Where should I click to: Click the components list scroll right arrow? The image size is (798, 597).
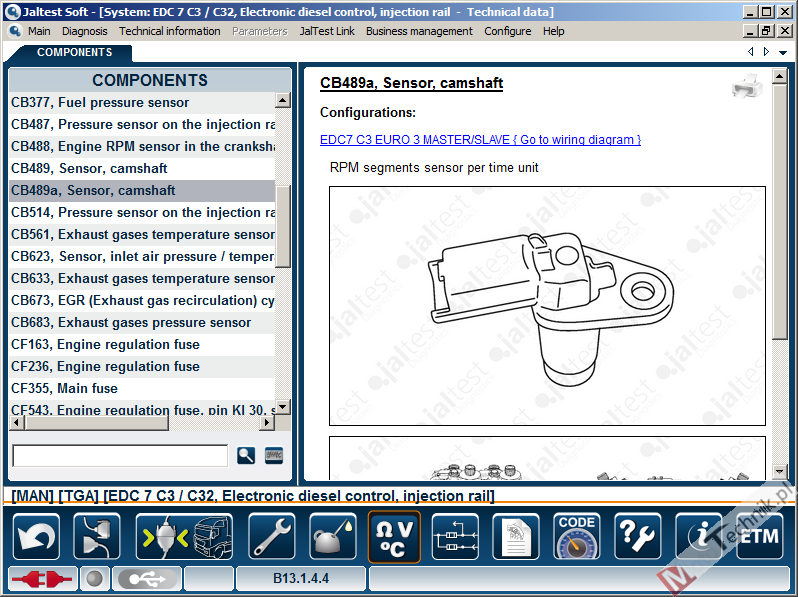click(267, 422)
